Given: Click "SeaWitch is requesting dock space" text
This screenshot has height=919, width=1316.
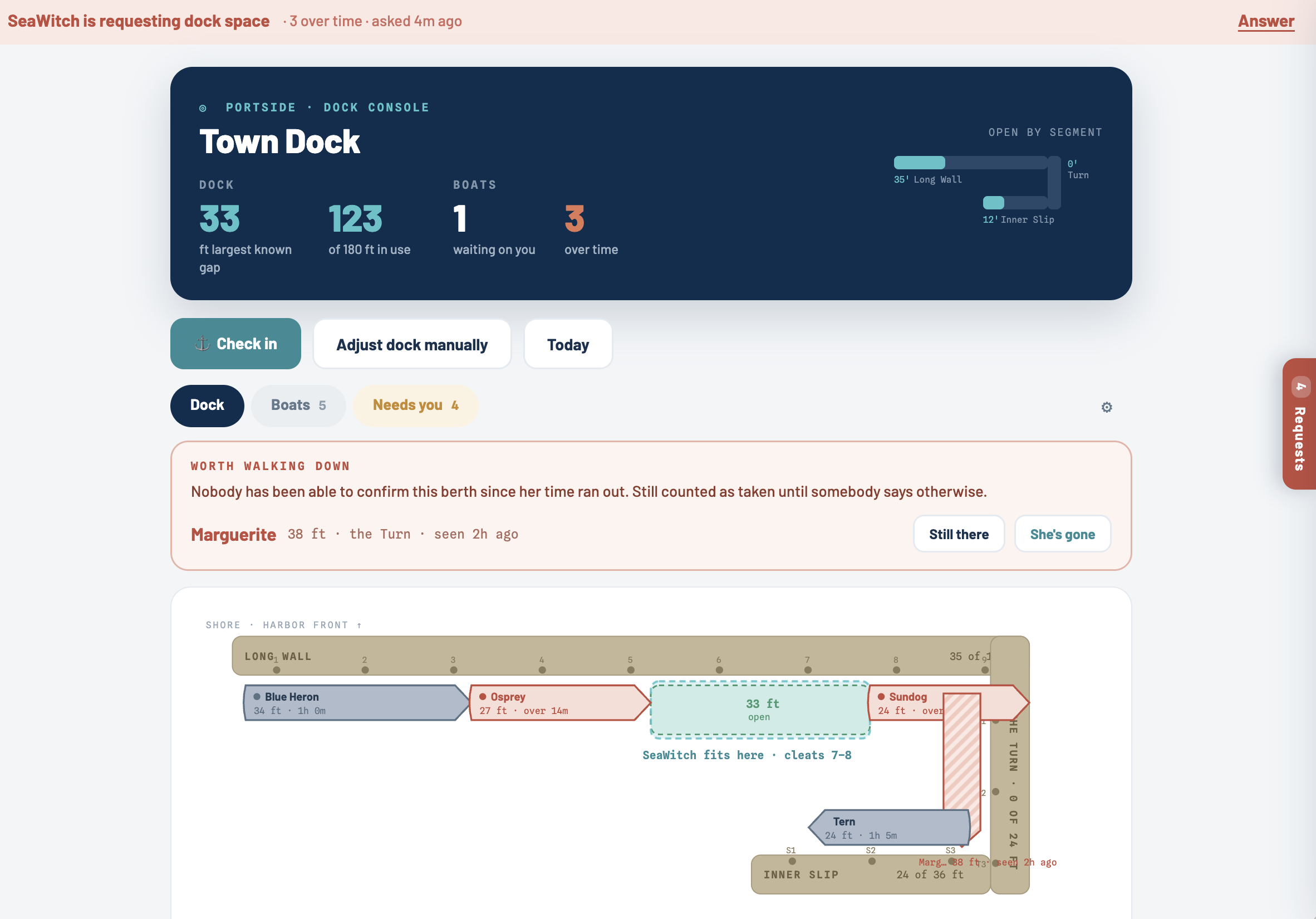Looking at the screenshot, I should 138,21.
